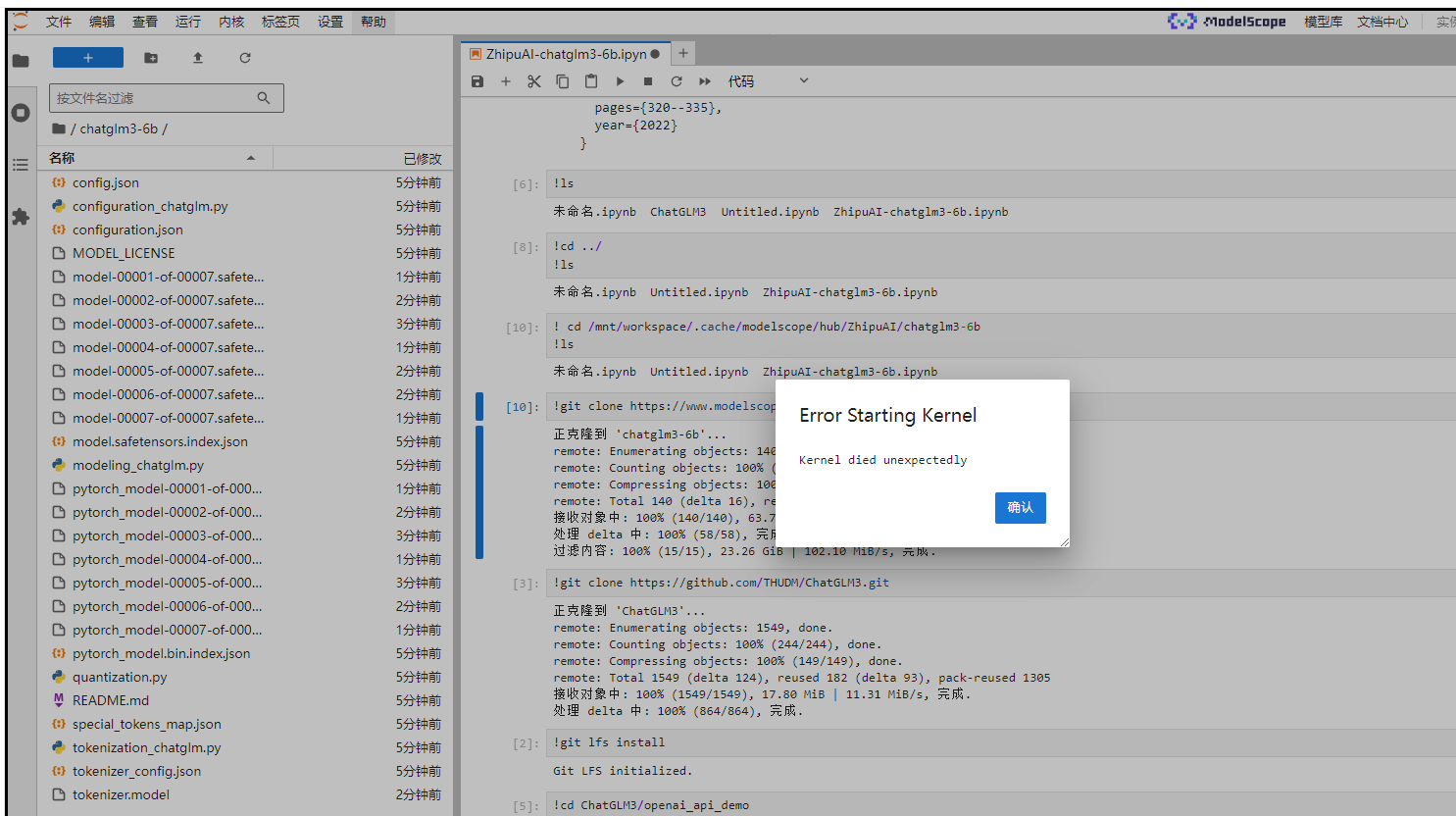Open the 模型库 link

(1323, 22)
